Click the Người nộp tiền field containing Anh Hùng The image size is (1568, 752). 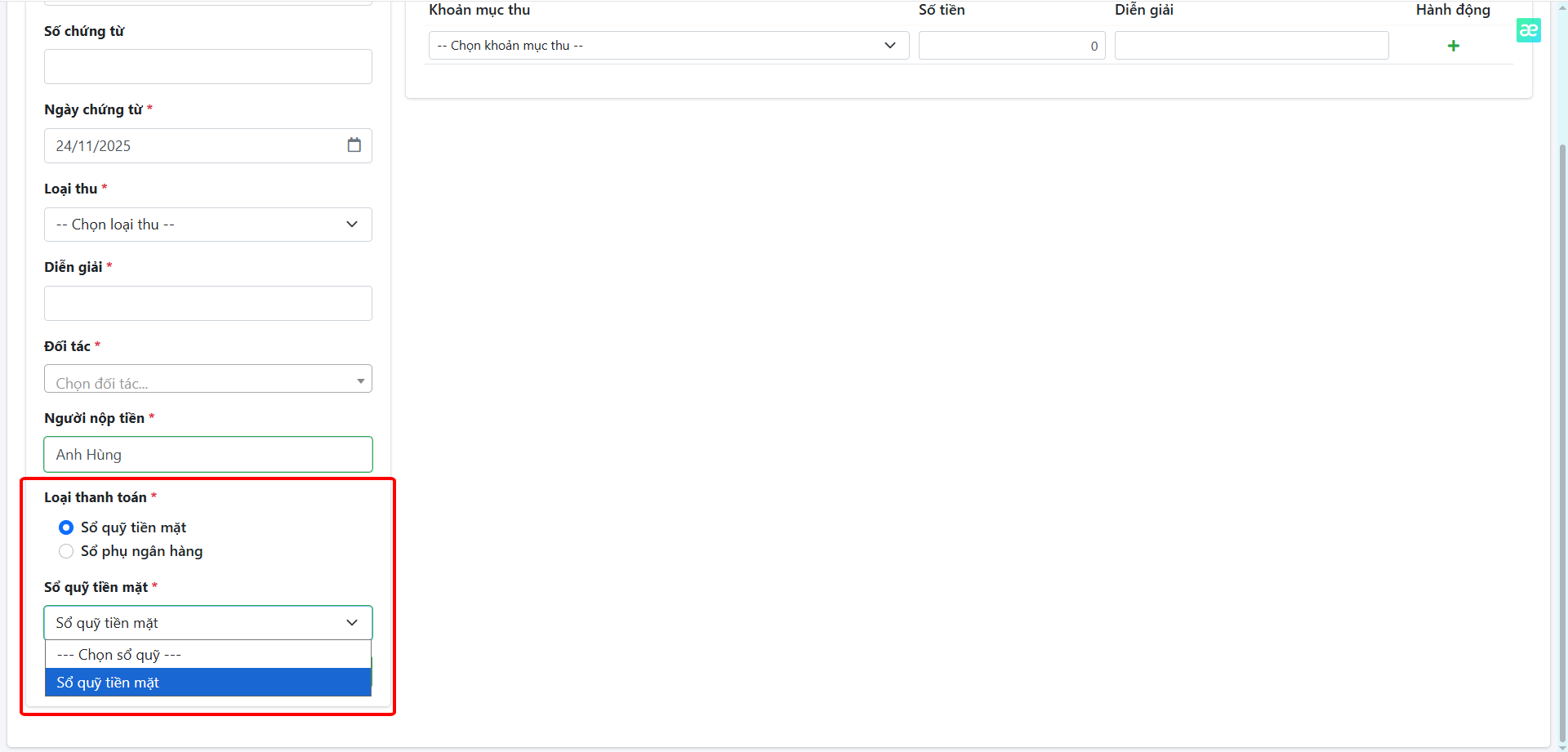[x=207, y=455]
